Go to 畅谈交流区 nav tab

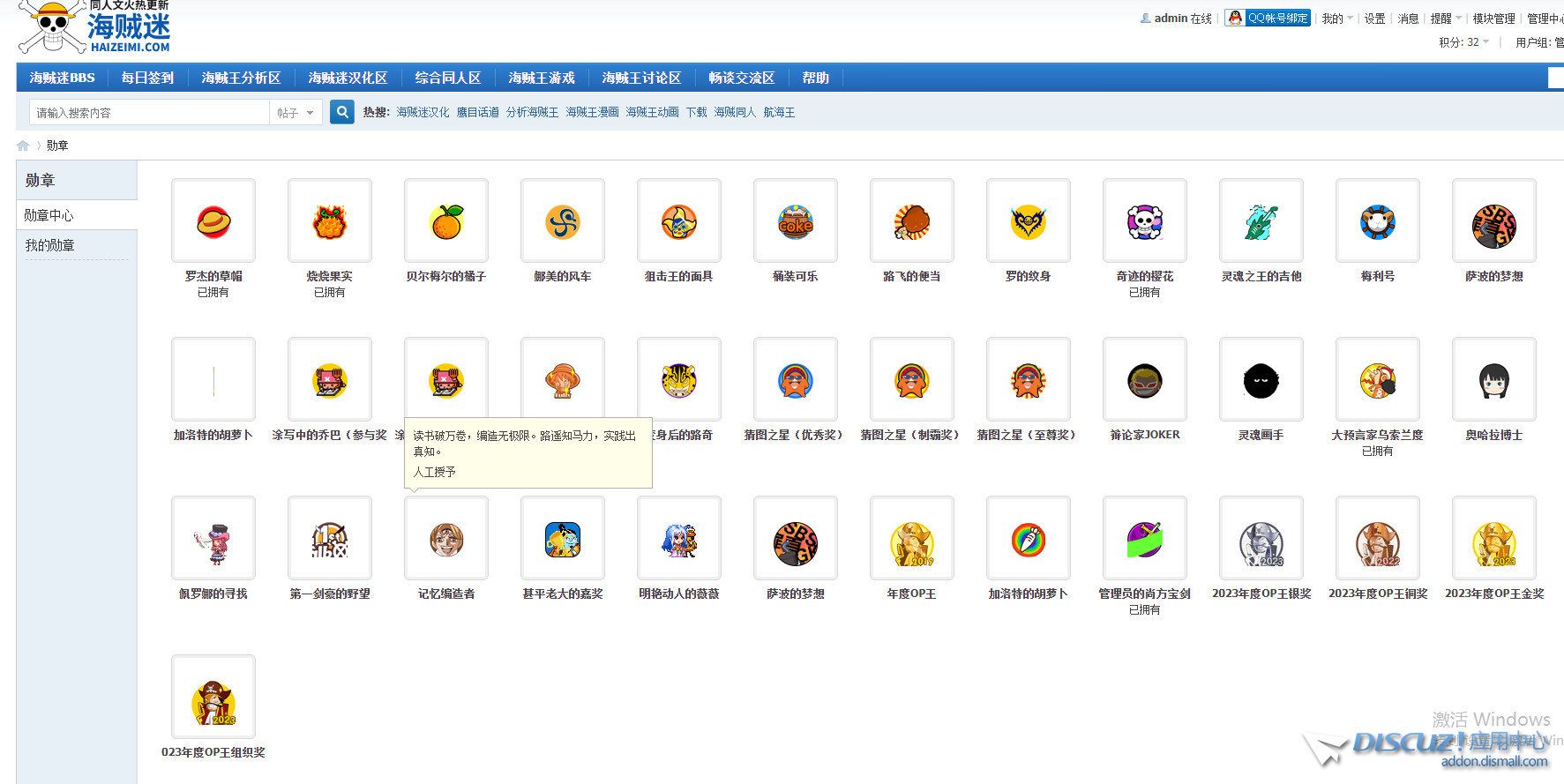742,78
